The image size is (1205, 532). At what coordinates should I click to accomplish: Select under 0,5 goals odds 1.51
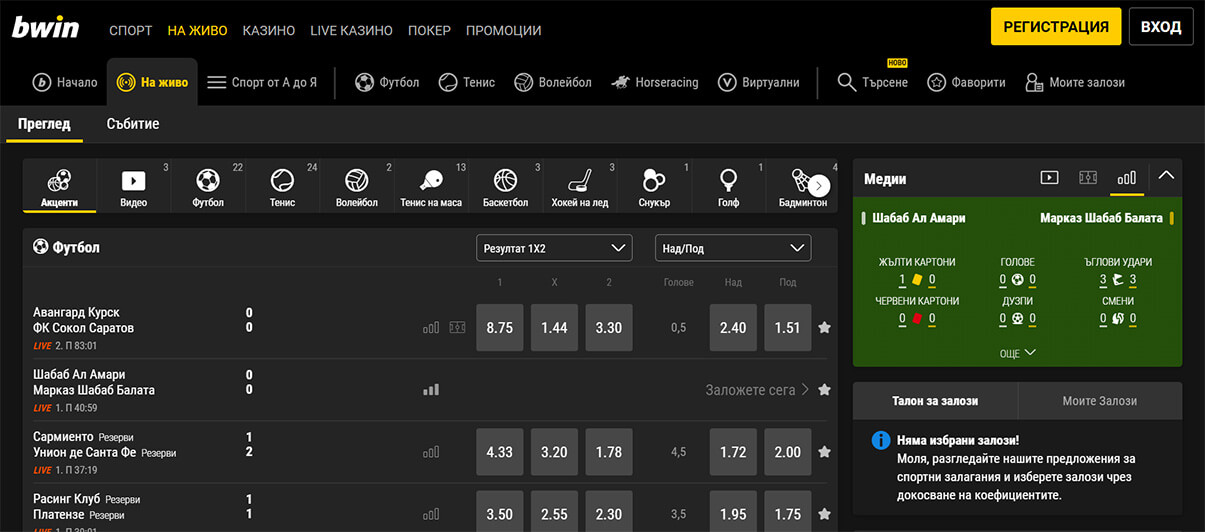(787, 327)
